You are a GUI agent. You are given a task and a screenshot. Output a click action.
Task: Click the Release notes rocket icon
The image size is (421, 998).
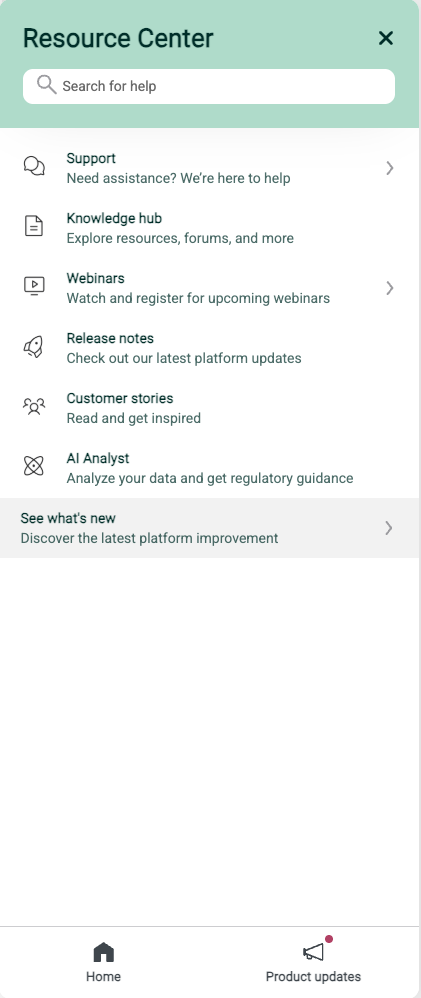tap(34, 346)
